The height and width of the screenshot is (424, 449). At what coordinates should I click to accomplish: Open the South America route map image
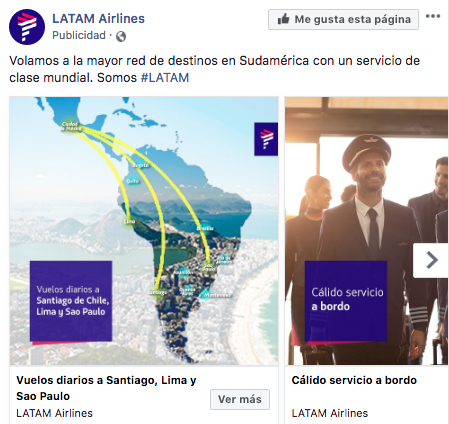pos(144,231)
